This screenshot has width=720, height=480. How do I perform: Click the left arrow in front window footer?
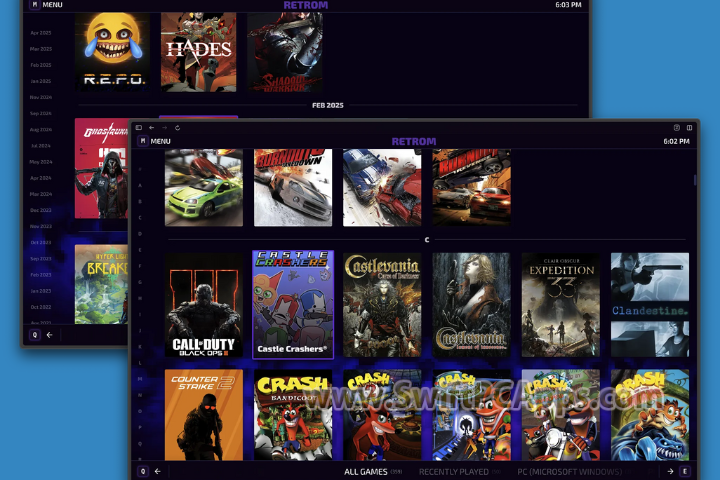point(158,471)
